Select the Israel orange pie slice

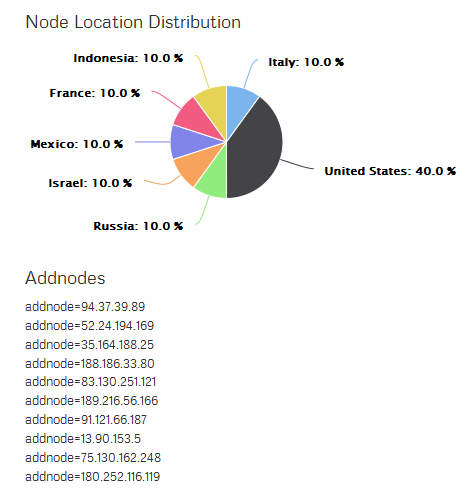tap(195, 165)
